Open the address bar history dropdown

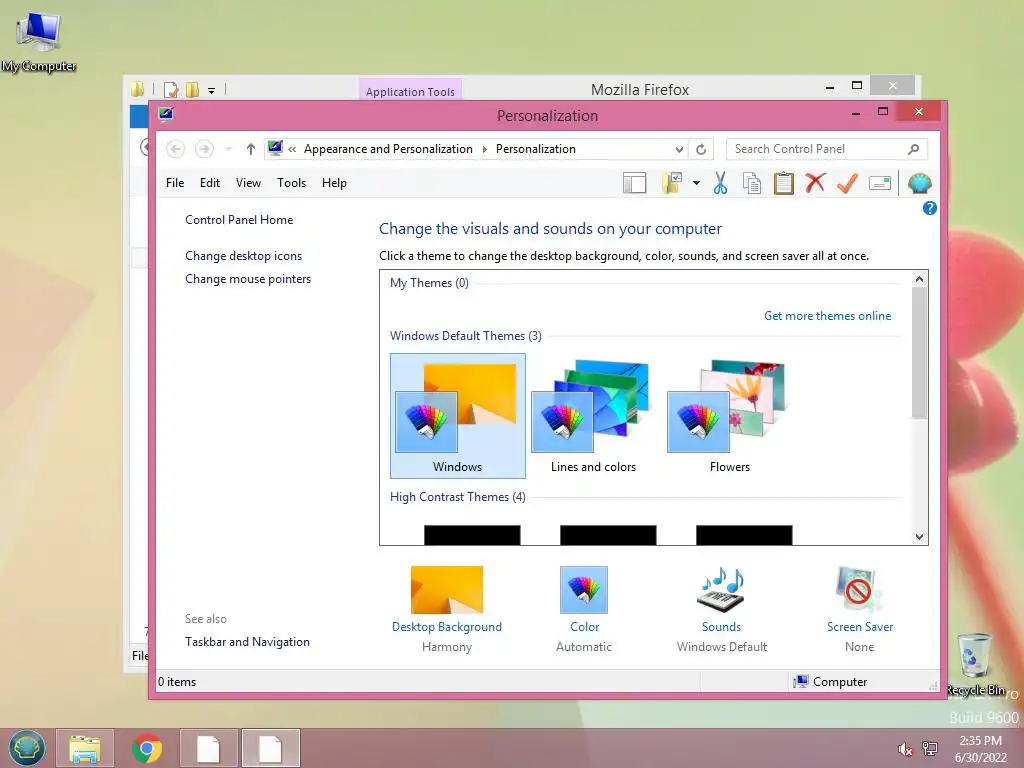(679, 150)
